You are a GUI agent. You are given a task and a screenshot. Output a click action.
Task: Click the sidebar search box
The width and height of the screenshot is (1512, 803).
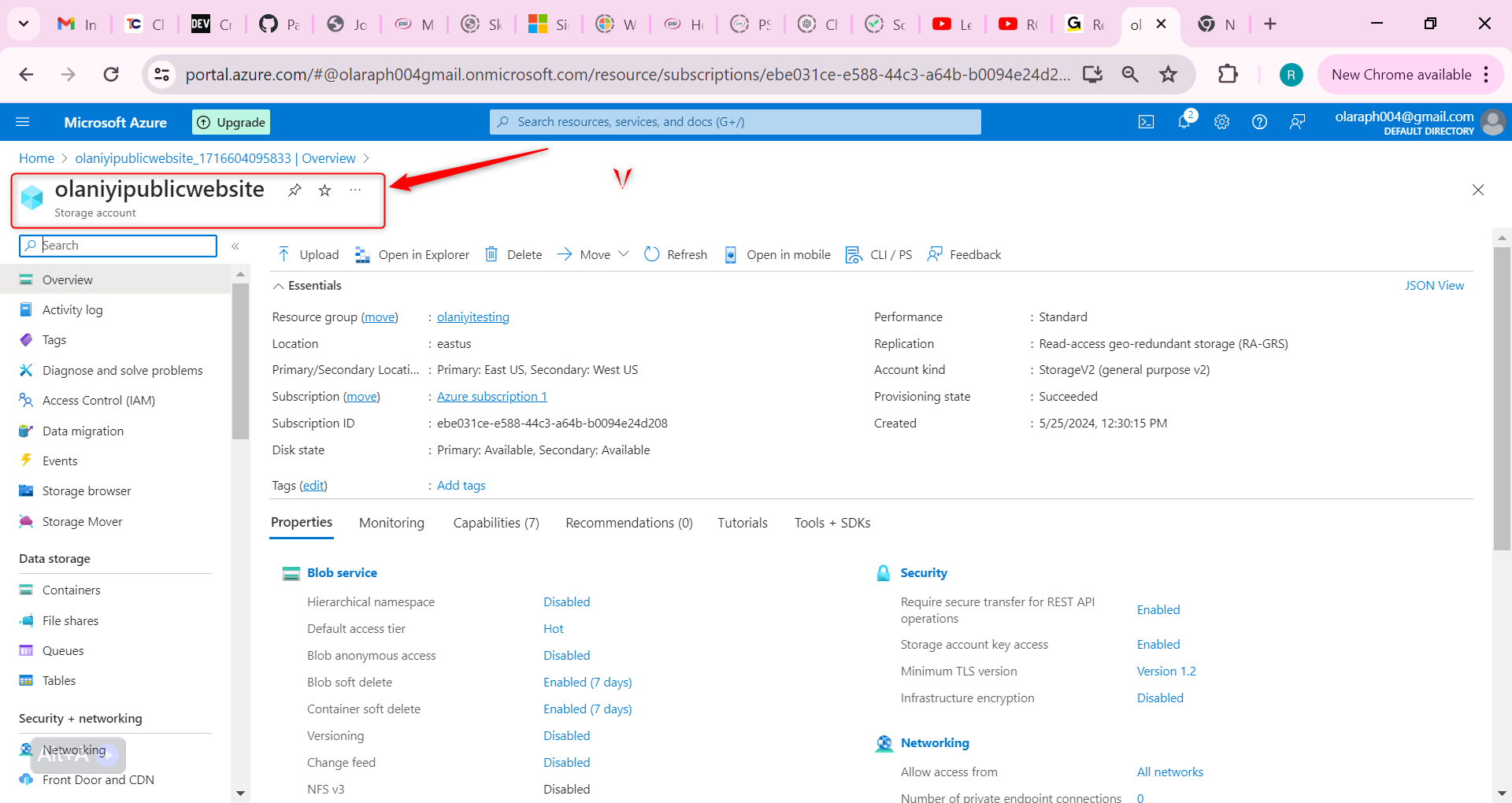point(118,246)
